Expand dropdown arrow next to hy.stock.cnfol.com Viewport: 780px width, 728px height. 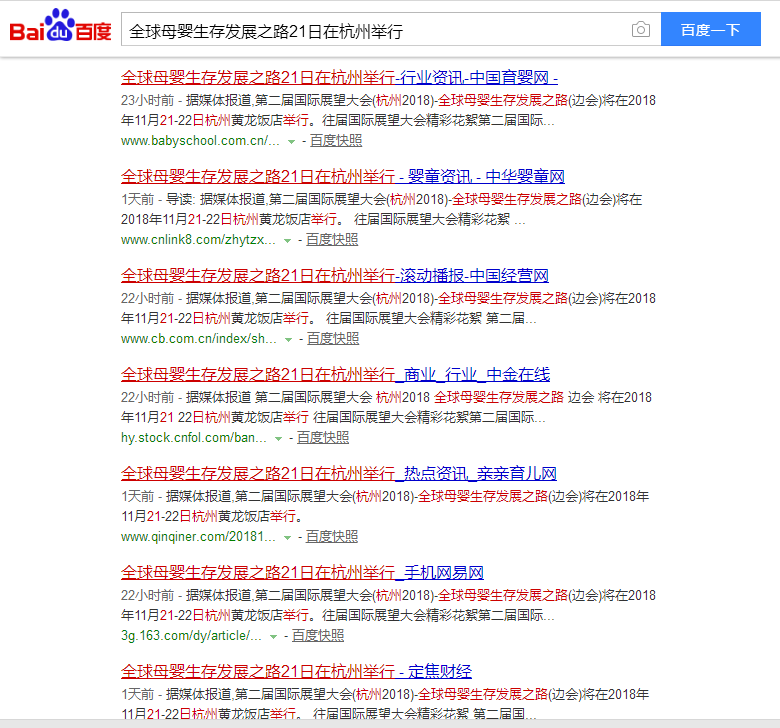278,439
